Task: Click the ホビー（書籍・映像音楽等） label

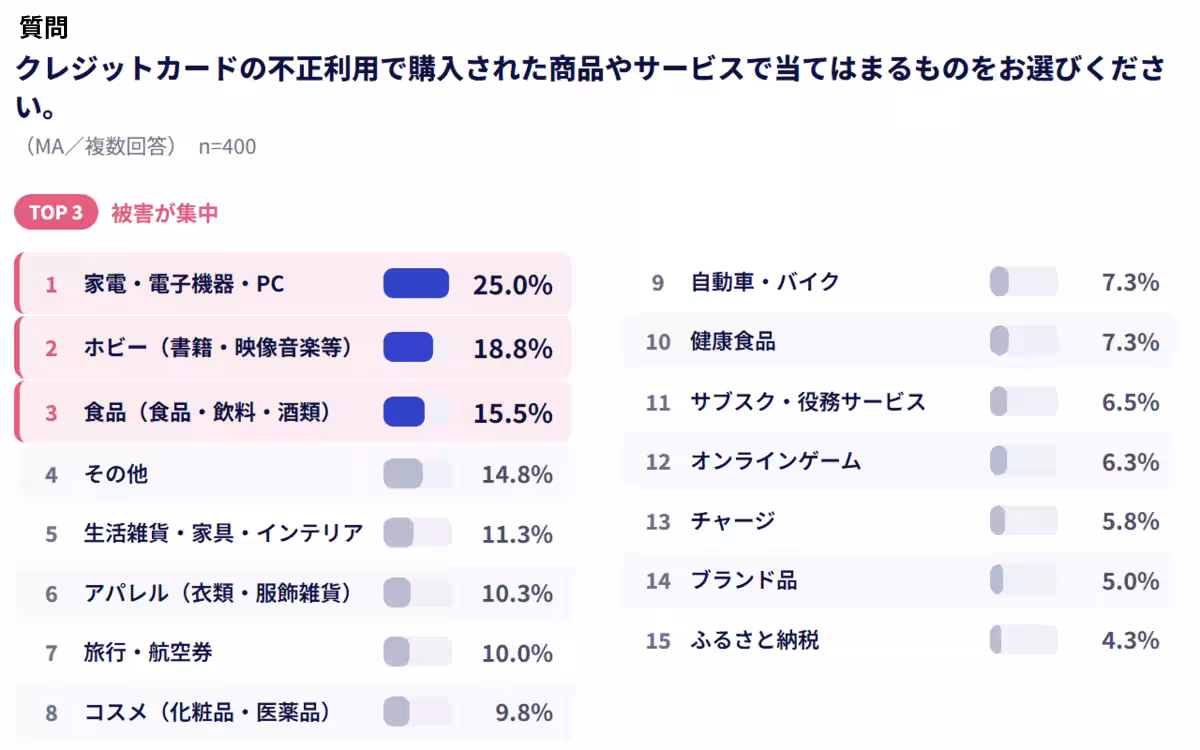Action: 219,348
